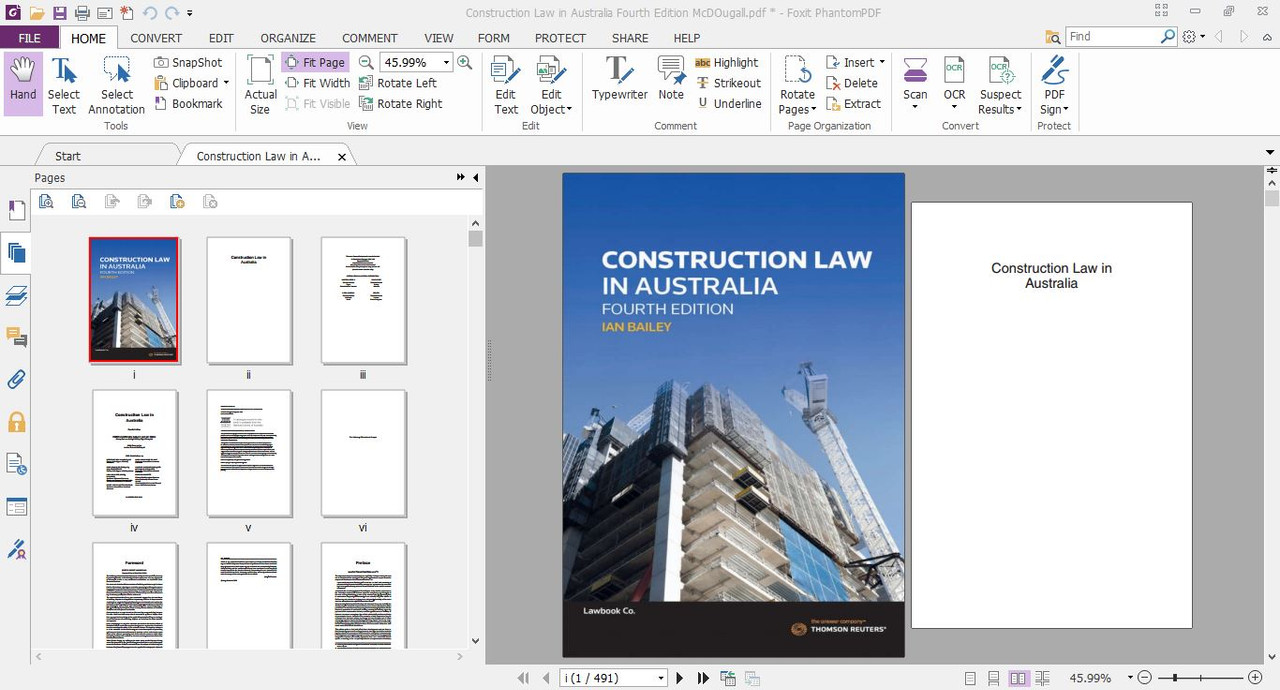Click the status bar zoom out minus
1280x690 pixels.
pyautogui.click(x=1145, y=678)
